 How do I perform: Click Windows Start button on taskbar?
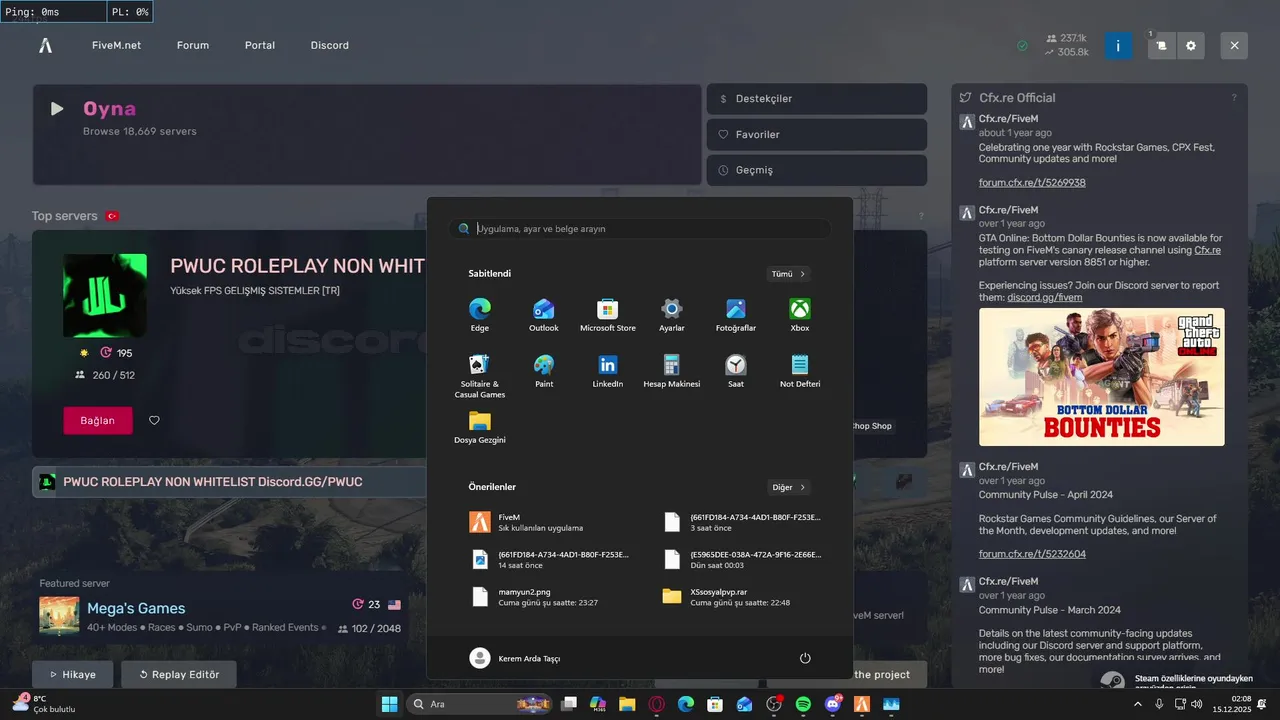click(389, 704)
